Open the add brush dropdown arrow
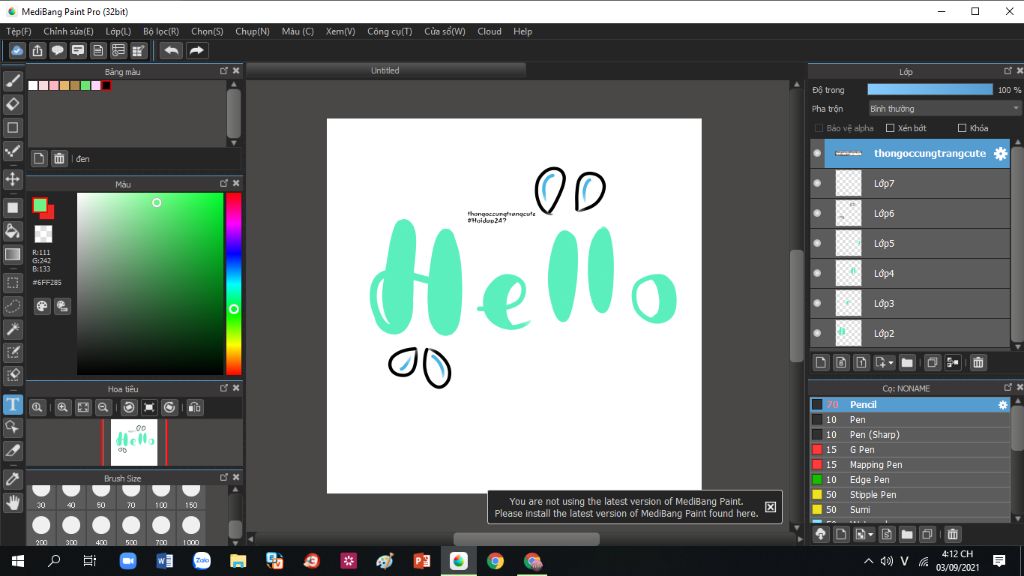Screen dimensions: 1024x576 [x=871, y=535]
